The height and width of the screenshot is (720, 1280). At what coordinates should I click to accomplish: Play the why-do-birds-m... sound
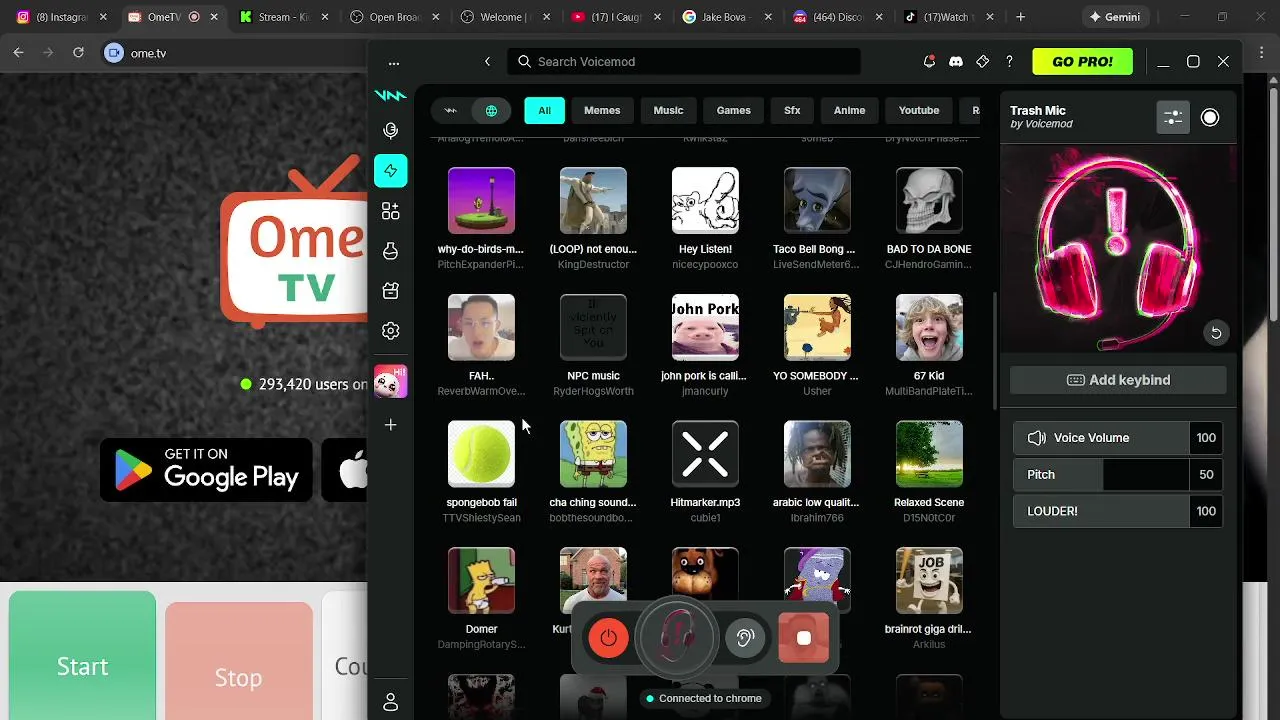pyautogui.click(x=481, y=201)
